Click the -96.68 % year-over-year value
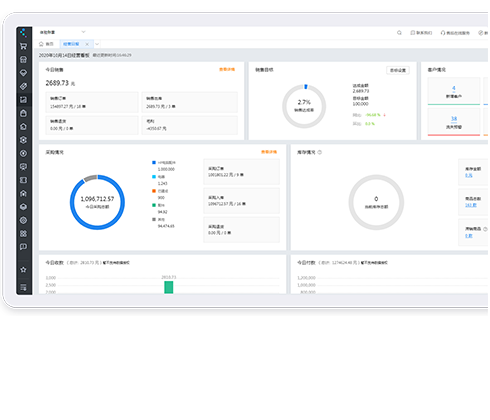The image size is (490, 420). 373,115
